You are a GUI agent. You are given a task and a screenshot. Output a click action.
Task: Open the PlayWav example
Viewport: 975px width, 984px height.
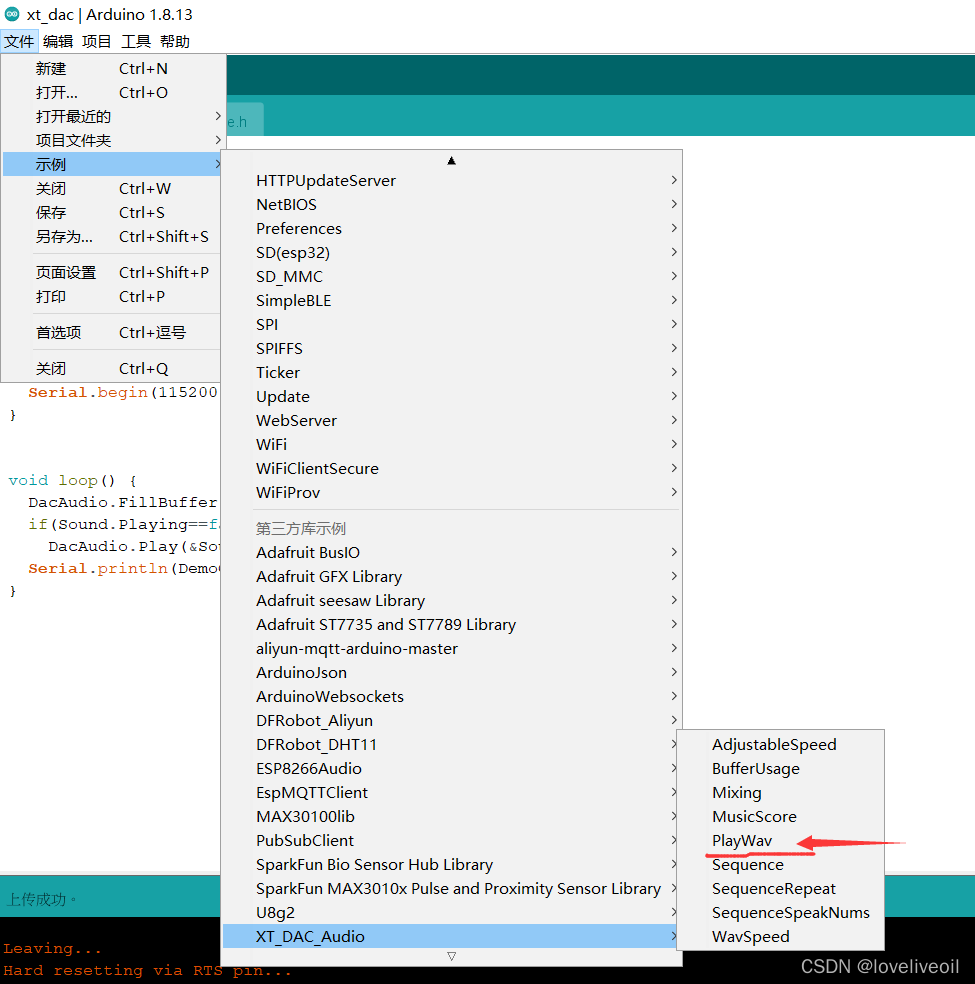pos(781,840)
